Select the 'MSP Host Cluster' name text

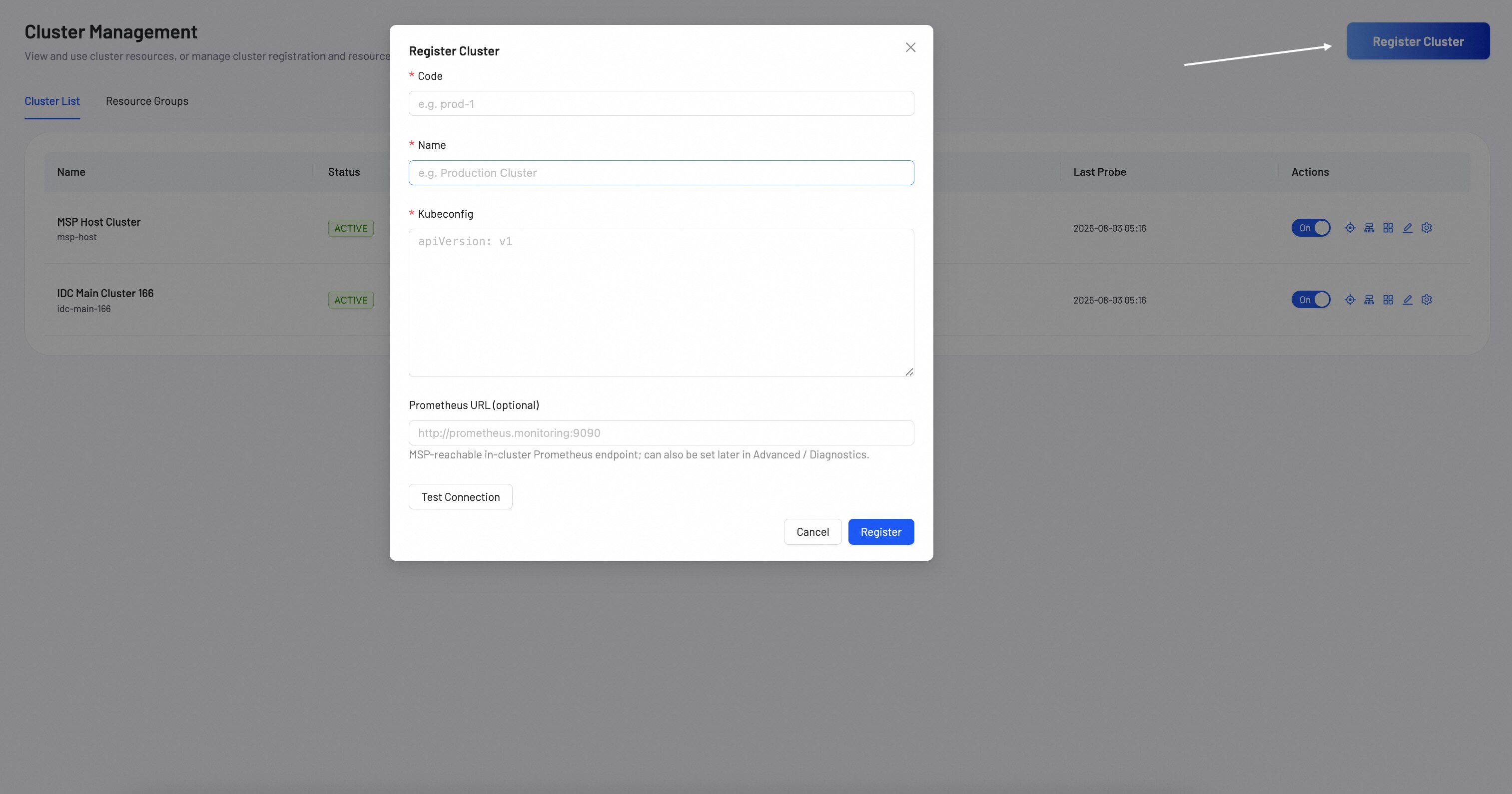(x=98, y=222)
